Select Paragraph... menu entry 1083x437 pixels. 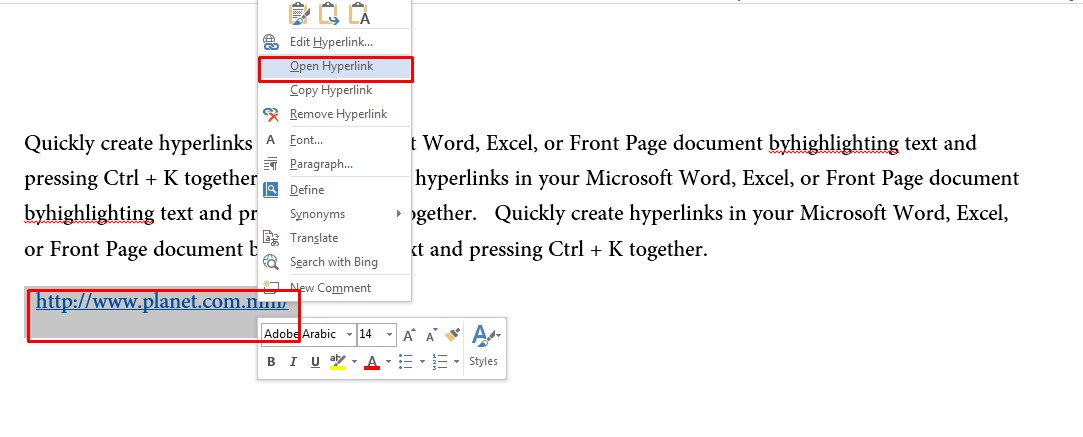tap(335, 164)
